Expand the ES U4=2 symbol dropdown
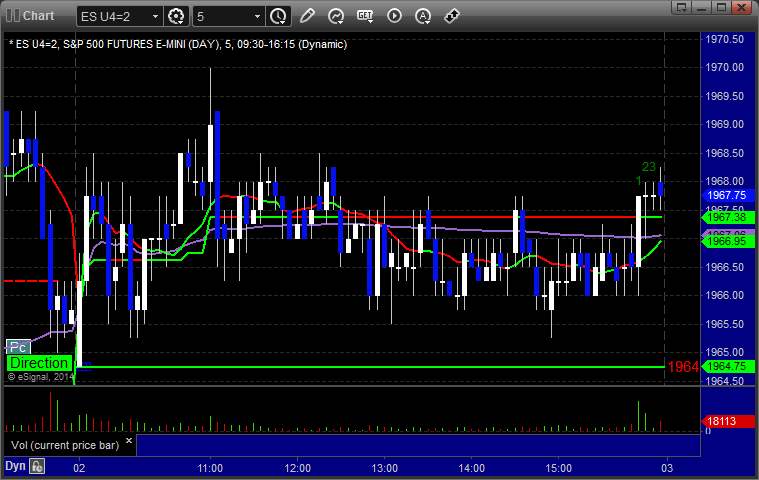Screen dimensions: 759x480 click(x=154, y=16)
